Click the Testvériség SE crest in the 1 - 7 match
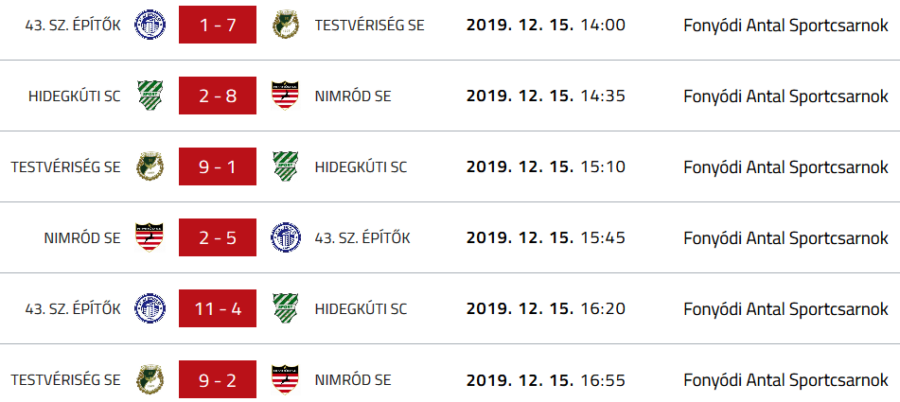Viewport: 900px width, 402px height. coord(285,24)
